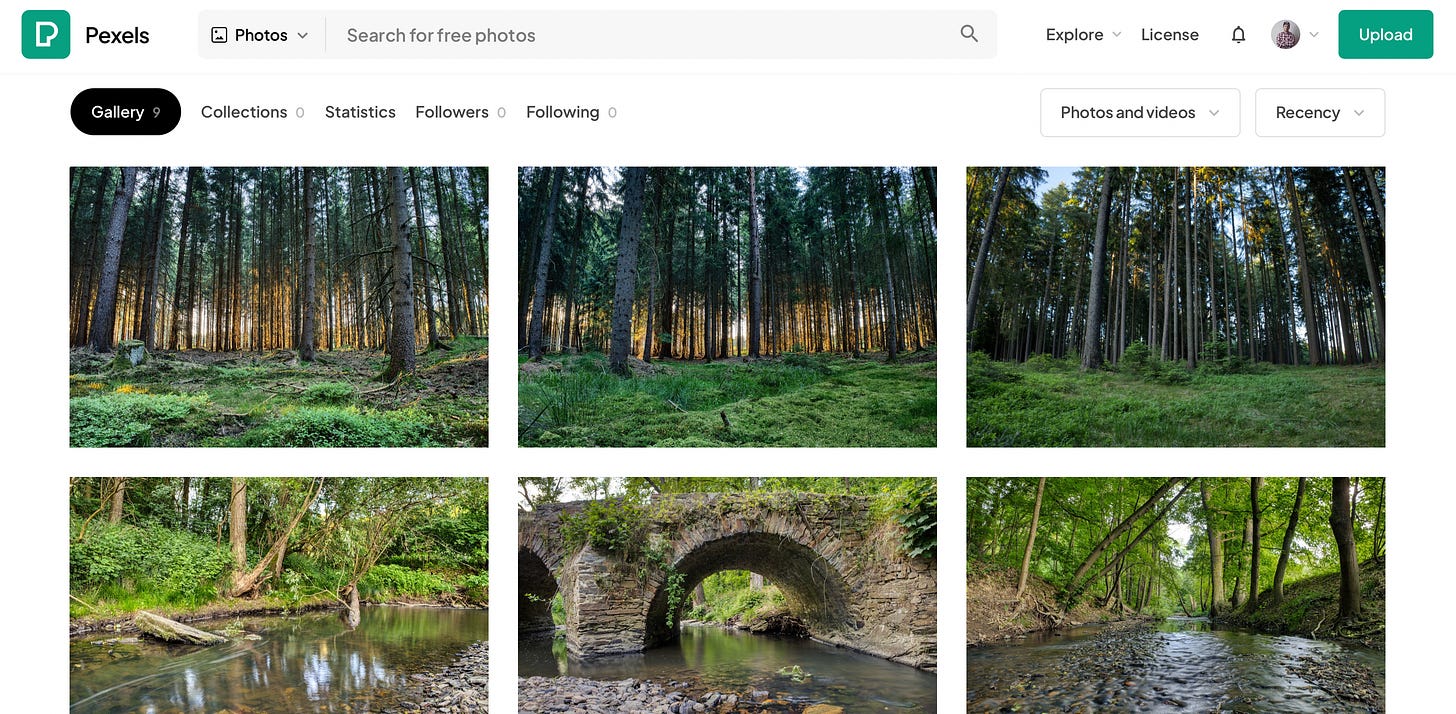Focus the Search for free photos field
The height and width of the screenshot is (714, 1456).
pyautogui.click(x=640, y=35)
